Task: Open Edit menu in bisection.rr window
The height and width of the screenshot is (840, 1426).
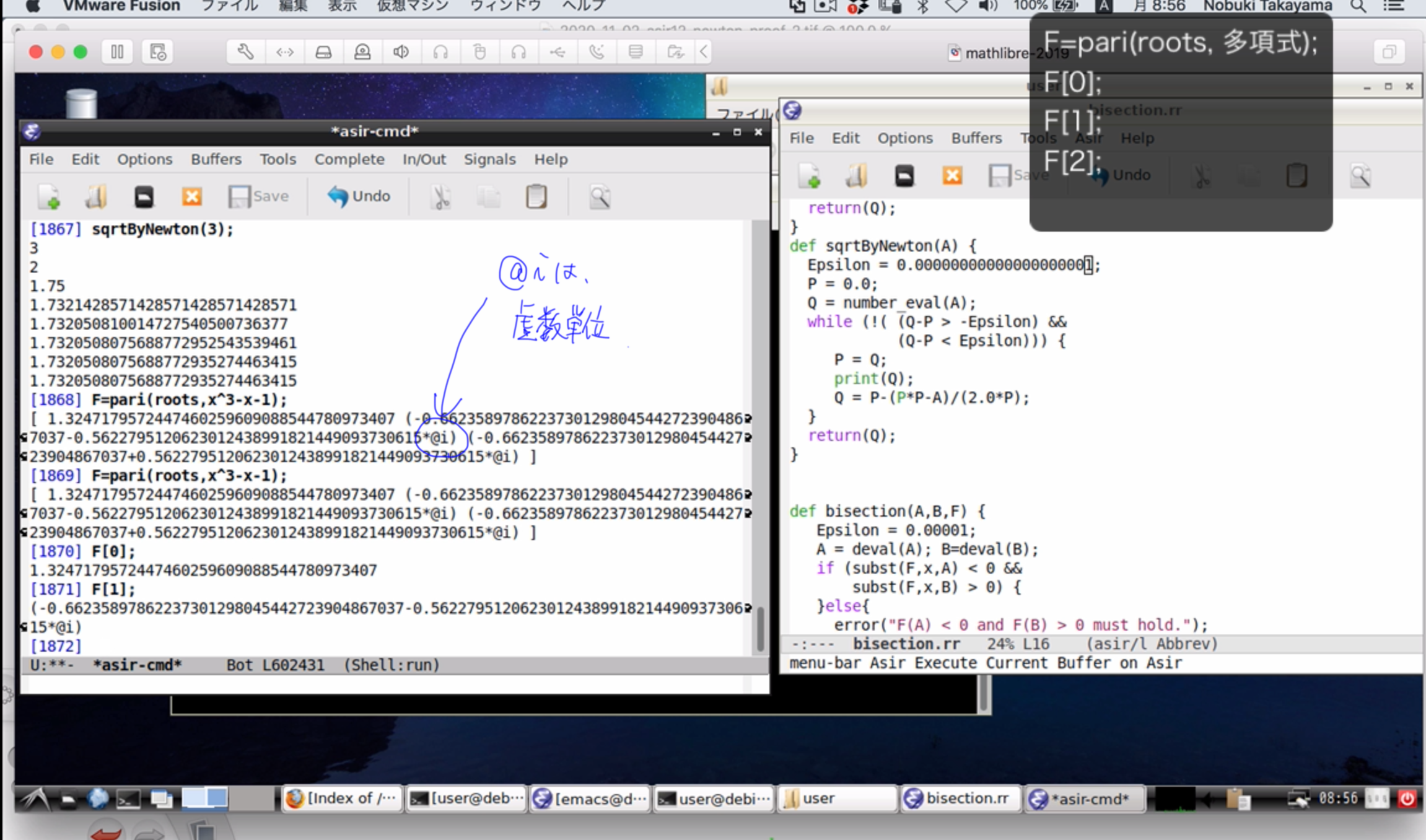Action: (x=846, y=138)
